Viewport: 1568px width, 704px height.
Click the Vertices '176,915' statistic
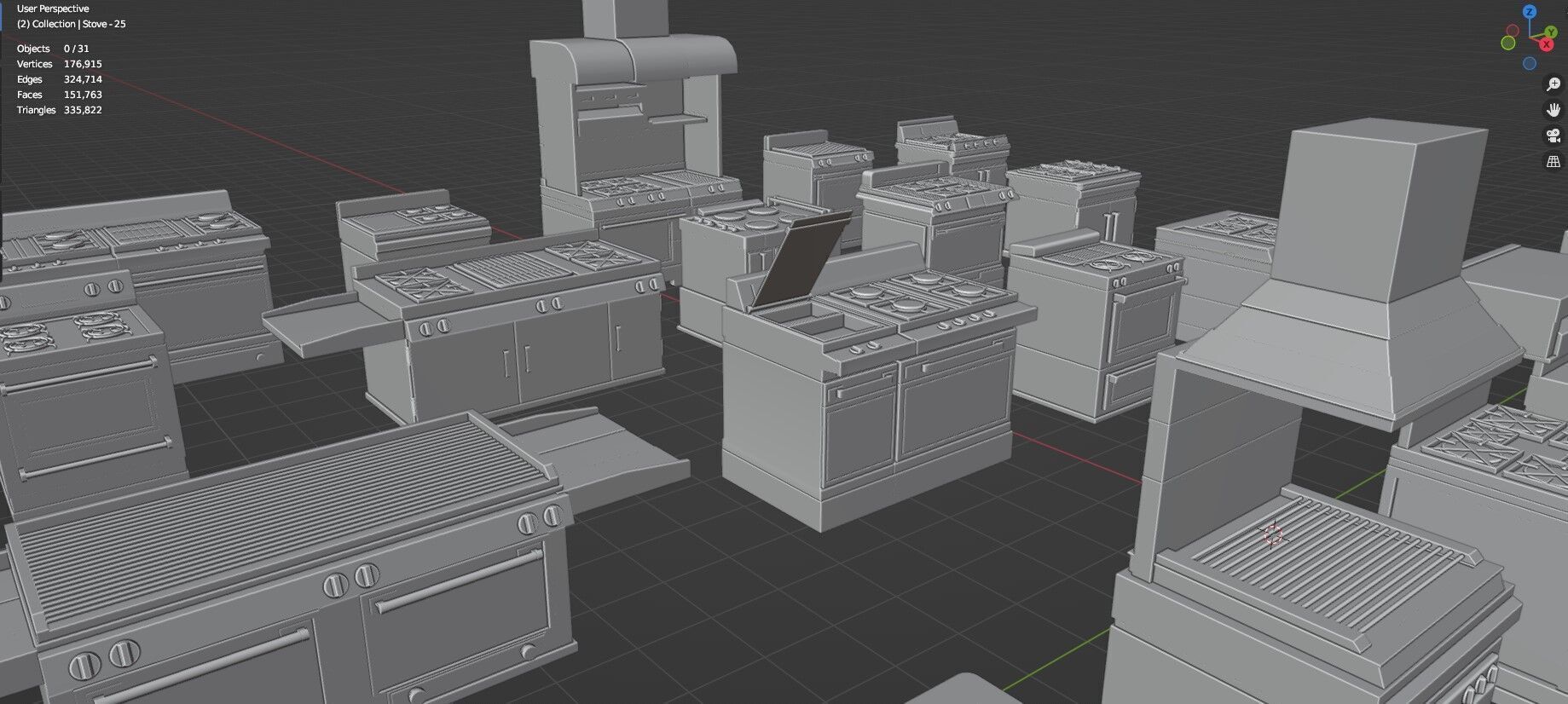coord(83,64)
